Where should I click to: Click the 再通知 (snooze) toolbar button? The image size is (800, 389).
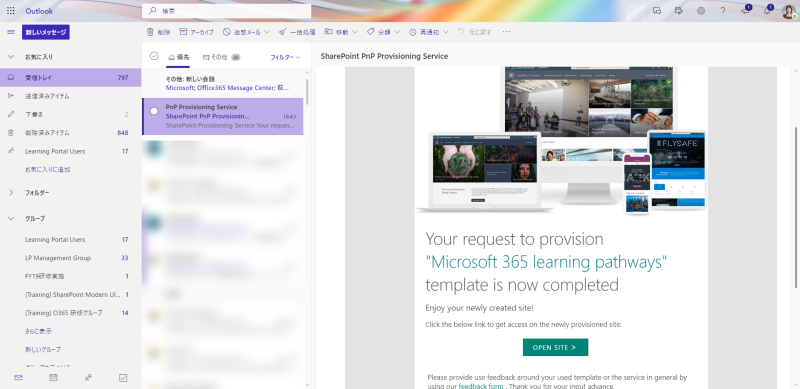pos(424,32)
